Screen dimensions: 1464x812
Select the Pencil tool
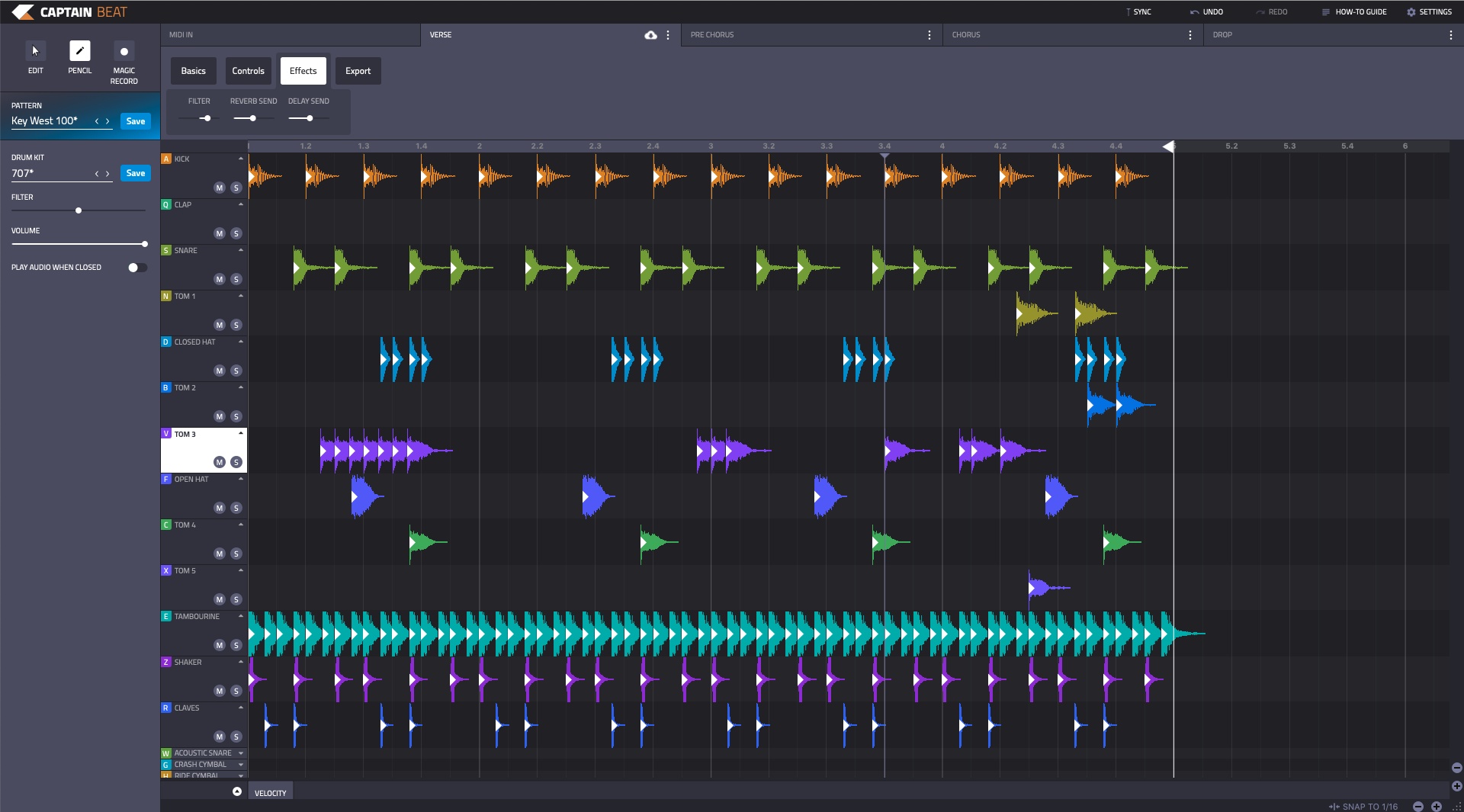79,51
